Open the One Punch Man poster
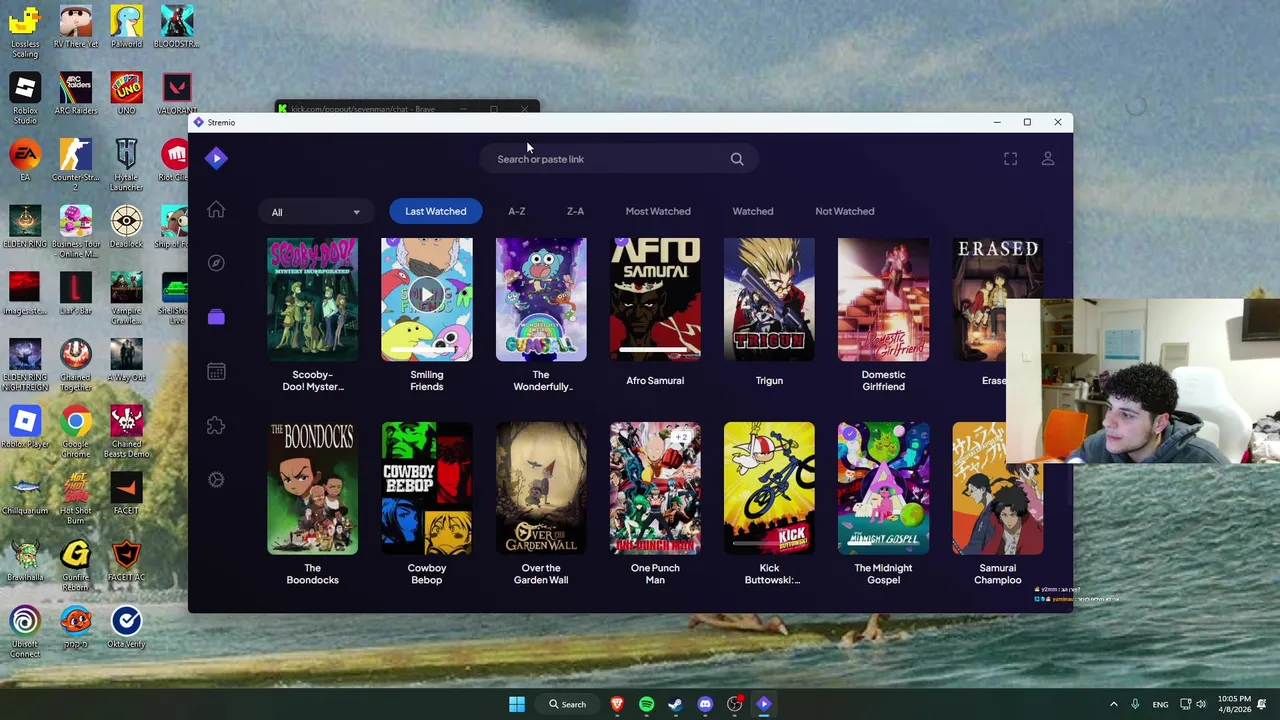Viewport: 1280px width, 720px height. [655, 488]
